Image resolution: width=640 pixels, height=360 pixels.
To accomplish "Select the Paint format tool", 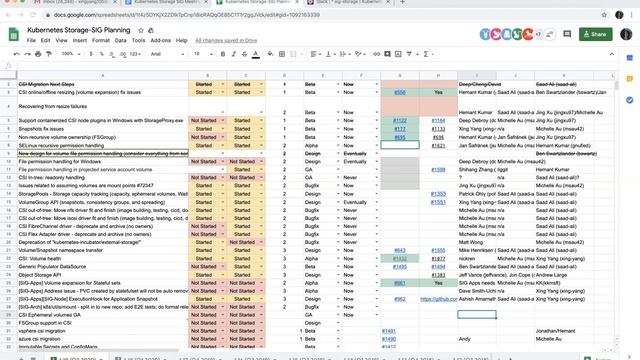I will tap(49, 54).
